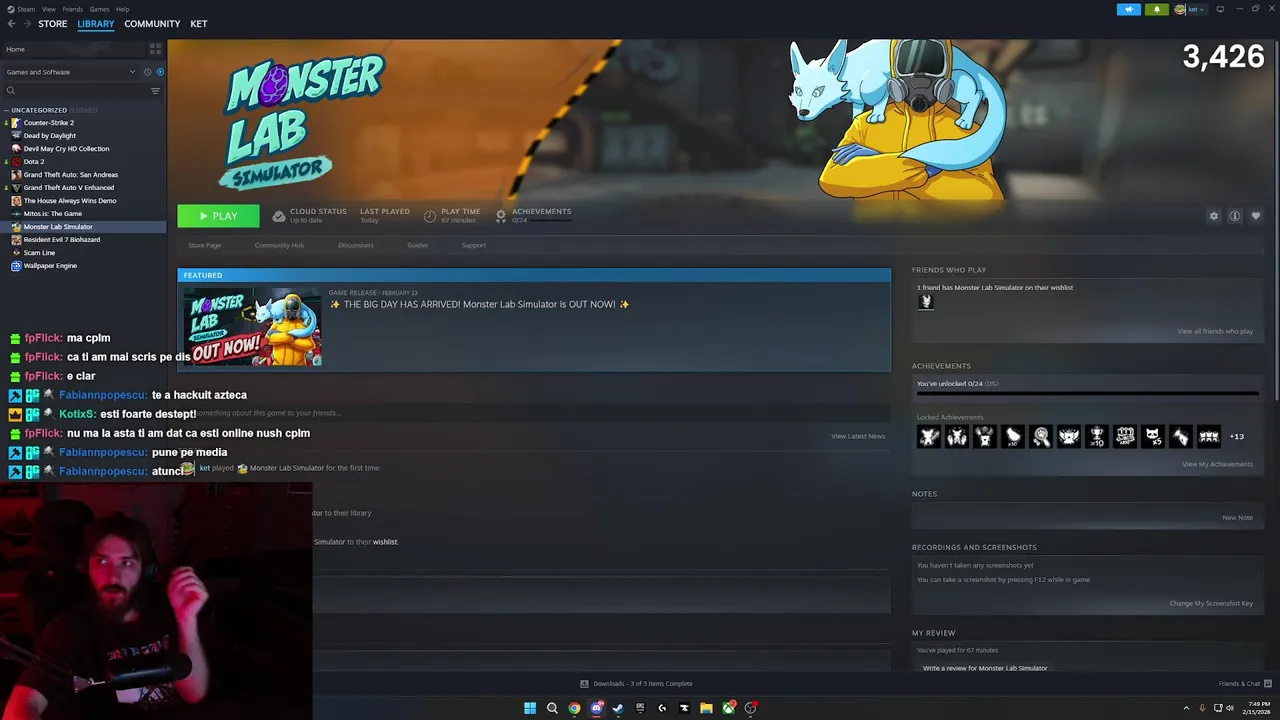Show hidden system tray icons
Image resolution: width=1280 pixels, height=720 pixels.
click(1186, 708)
